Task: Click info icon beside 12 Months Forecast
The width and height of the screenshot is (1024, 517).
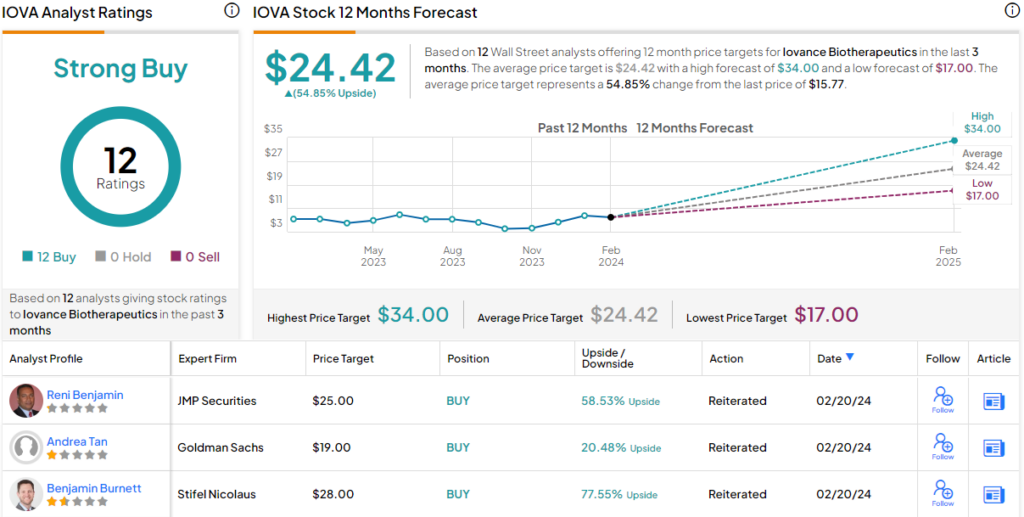Action: tap(1011, 11)
